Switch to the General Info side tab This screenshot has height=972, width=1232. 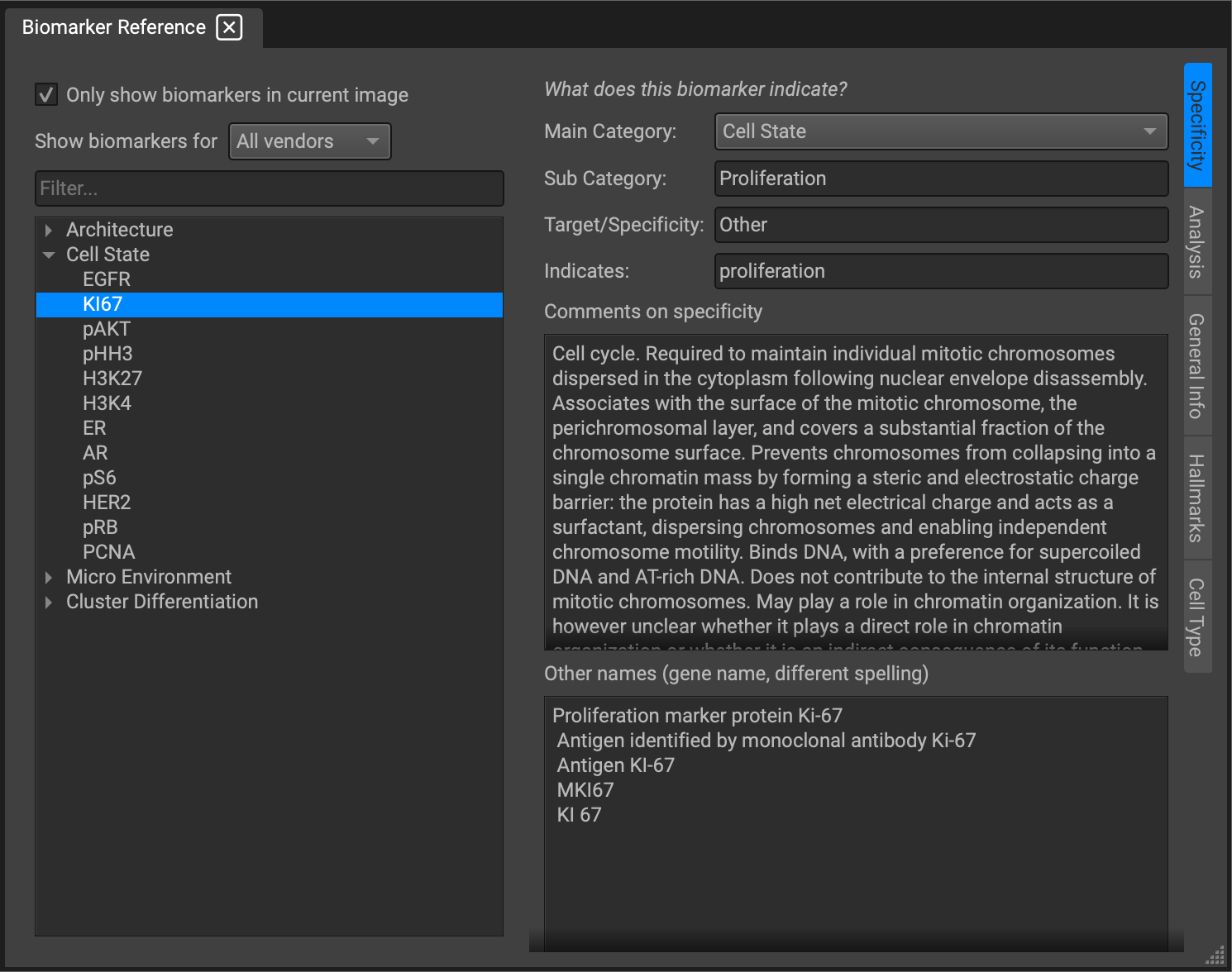(1197, 365)
